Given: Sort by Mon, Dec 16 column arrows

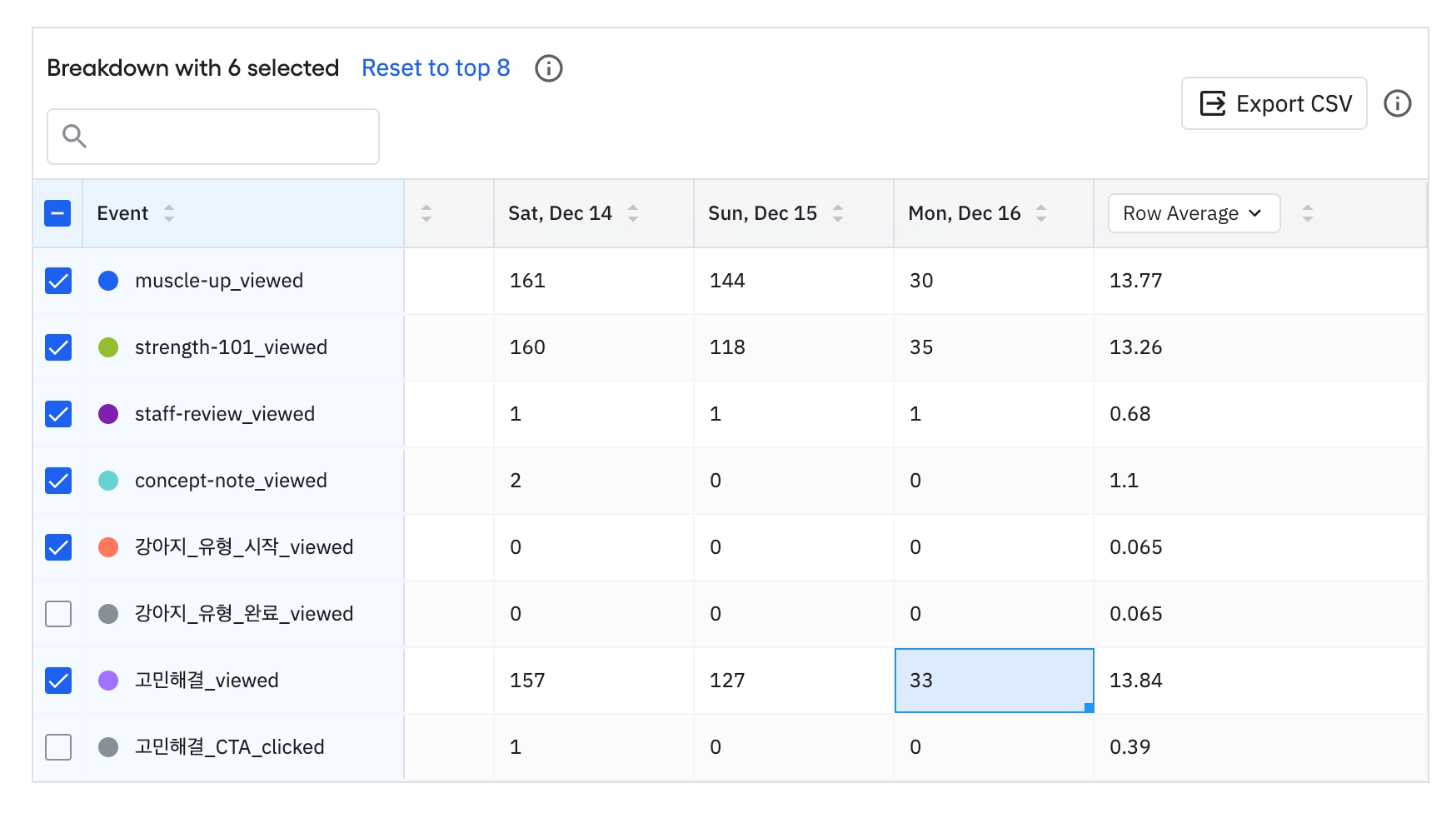Looking at the screenshot, I should (1041, 213).
